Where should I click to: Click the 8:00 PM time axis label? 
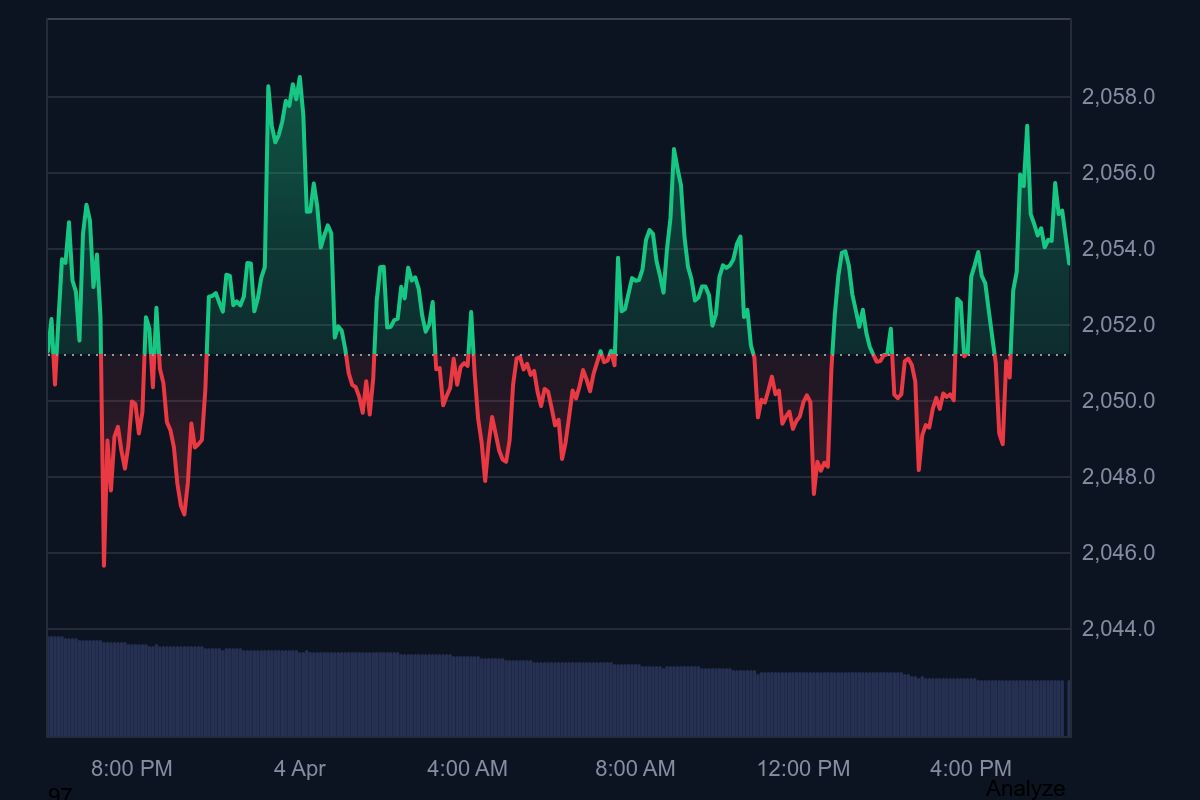131,768
